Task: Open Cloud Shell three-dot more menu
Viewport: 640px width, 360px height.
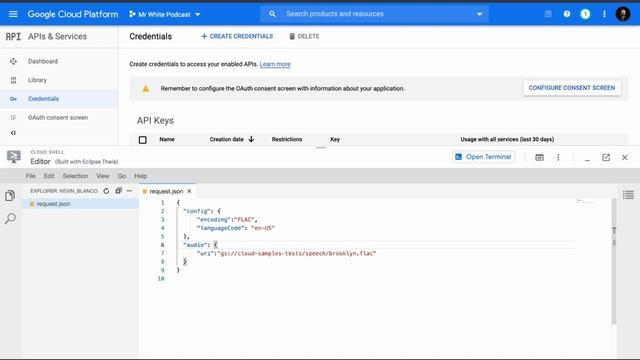Action: 558,157
